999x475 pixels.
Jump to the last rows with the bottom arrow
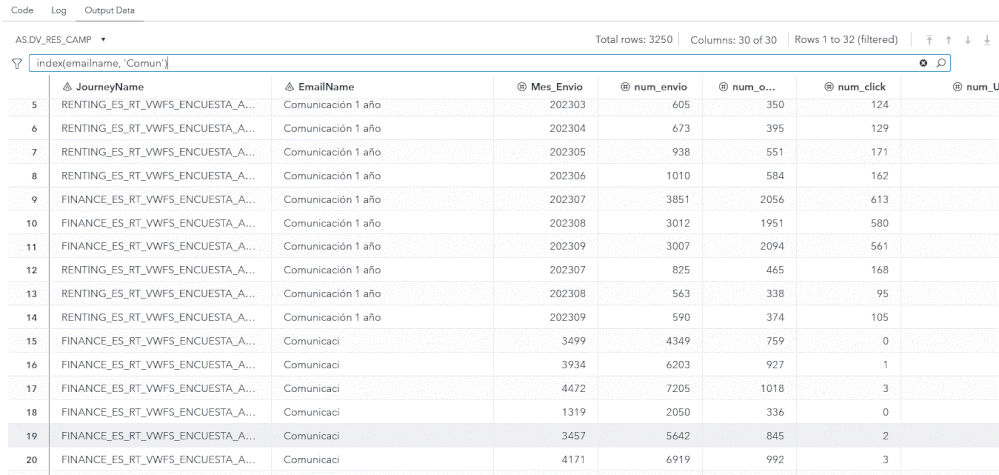point(985,39)
